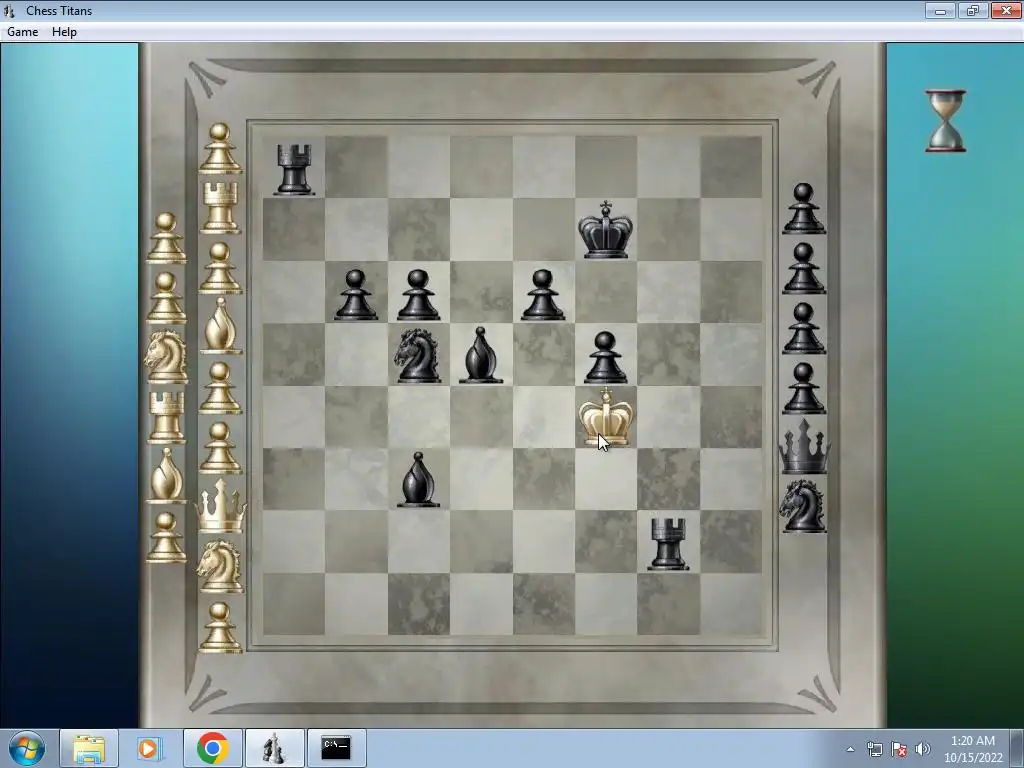Switch to the Chess Titans taskbar button
Screen dimensions: 1024x768
[x=274, y=748]
